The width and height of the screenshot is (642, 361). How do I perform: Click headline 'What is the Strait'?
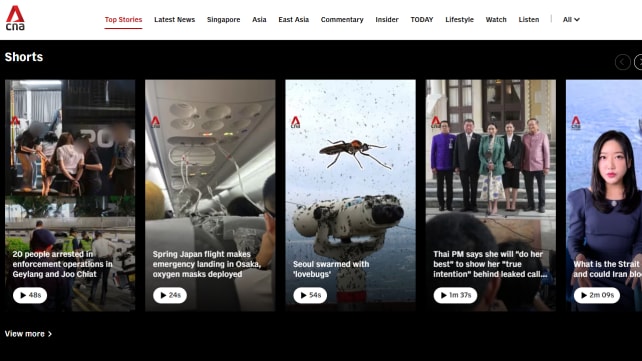tap(607, 269)
